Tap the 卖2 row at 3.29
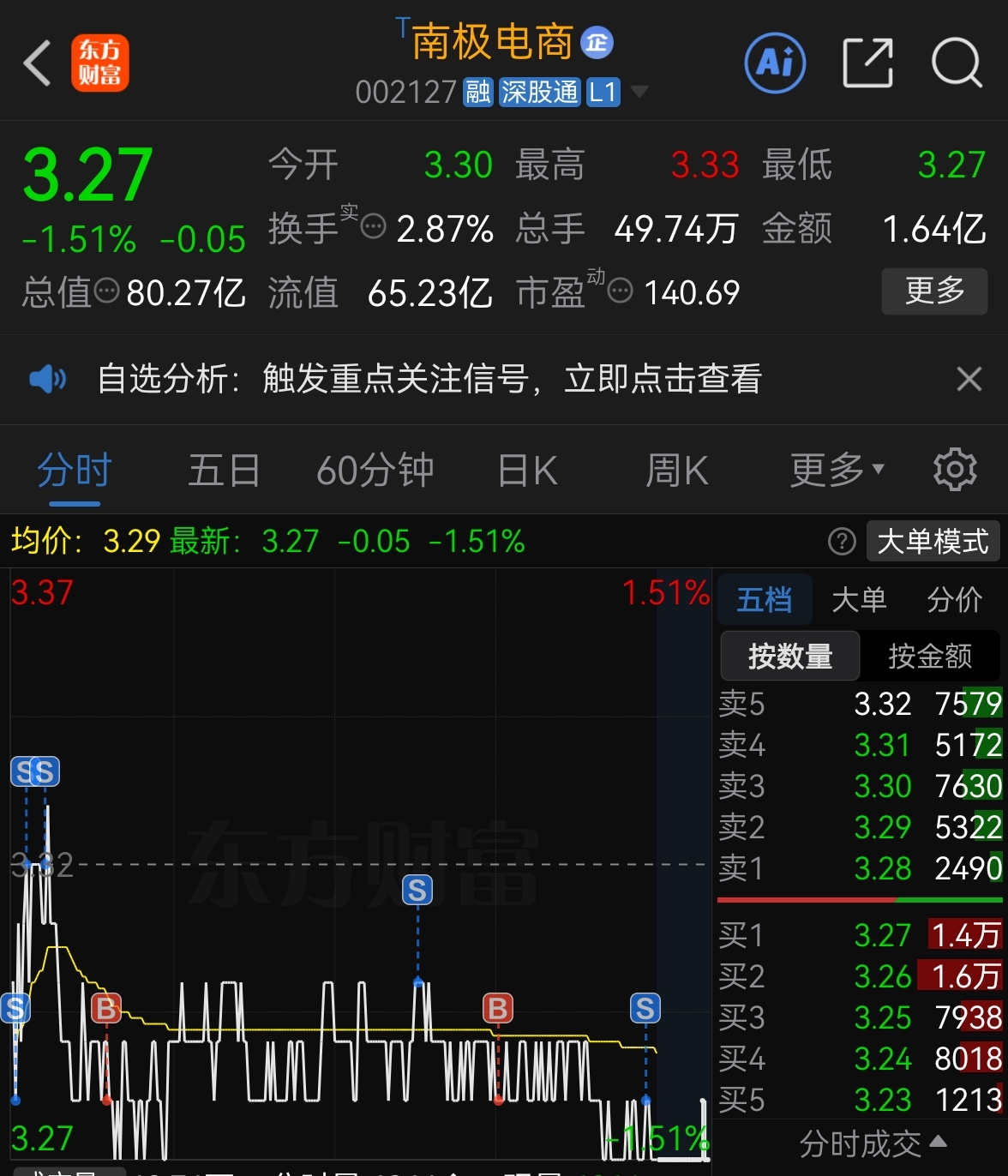 point(860,827)
